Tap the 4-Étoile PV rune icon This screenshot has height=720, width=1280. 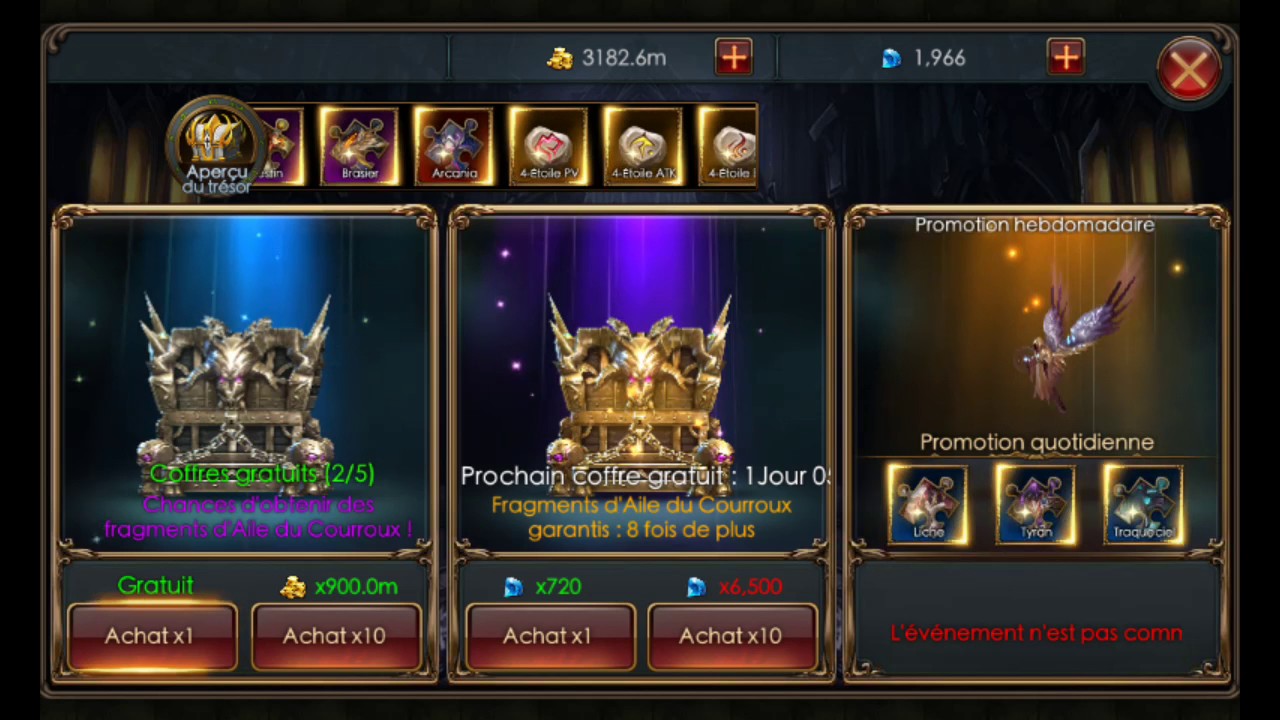pyautogui.click(x=548, y=146)
